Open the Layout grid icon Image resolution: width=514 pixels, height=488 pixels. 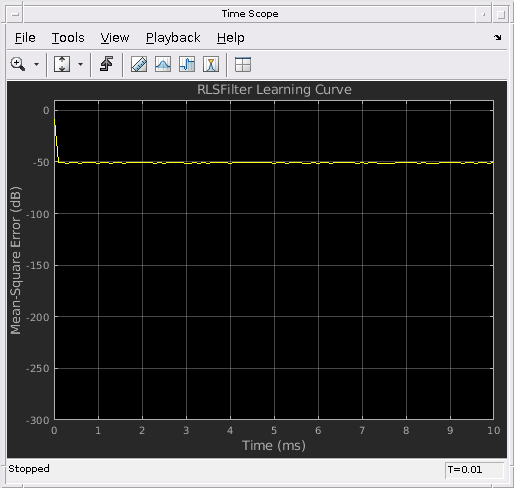click(243, 64)
